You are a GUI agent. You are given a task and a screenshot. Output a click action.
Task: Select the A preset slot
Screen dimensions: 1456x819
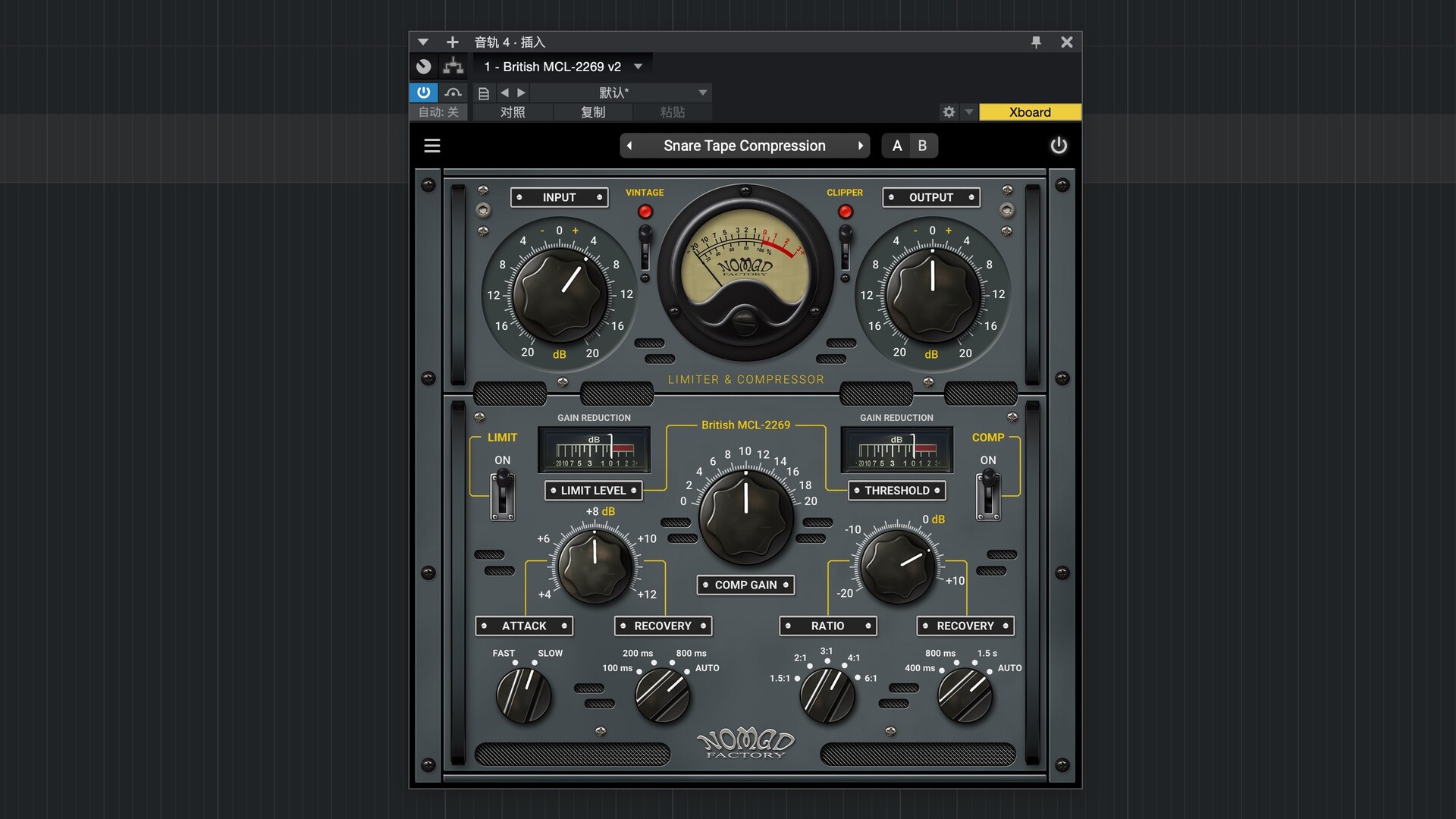tap(897, 146)
